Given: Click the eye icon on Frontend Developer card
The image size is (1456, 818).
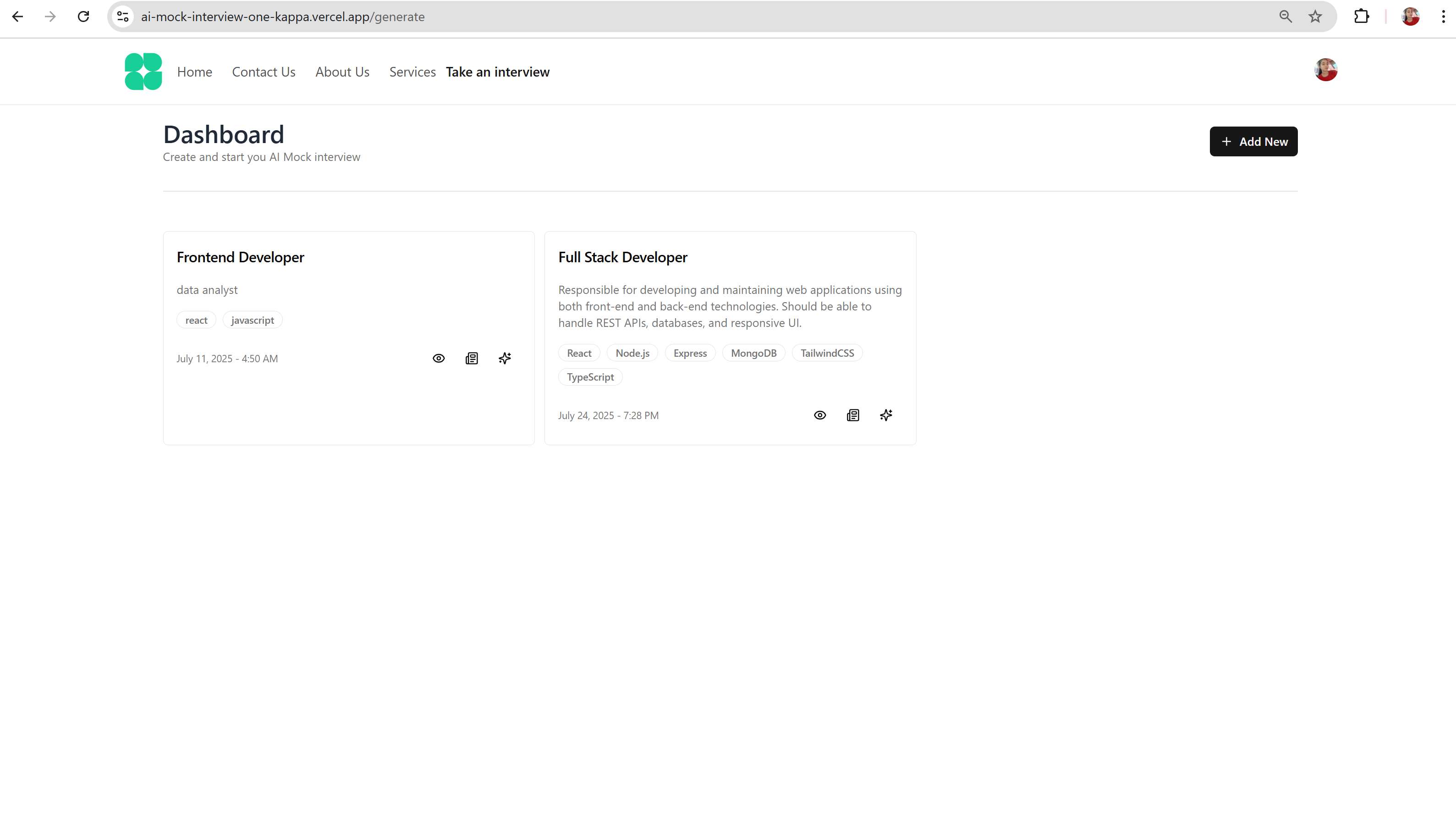Looking at the screenshot, I should pyautogui.click(x=439, y=359).
